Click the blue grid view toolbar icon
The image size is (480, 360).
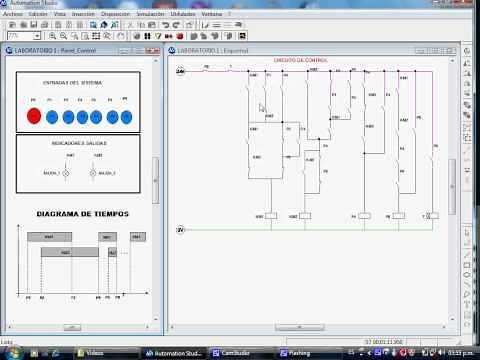[93, 25]
